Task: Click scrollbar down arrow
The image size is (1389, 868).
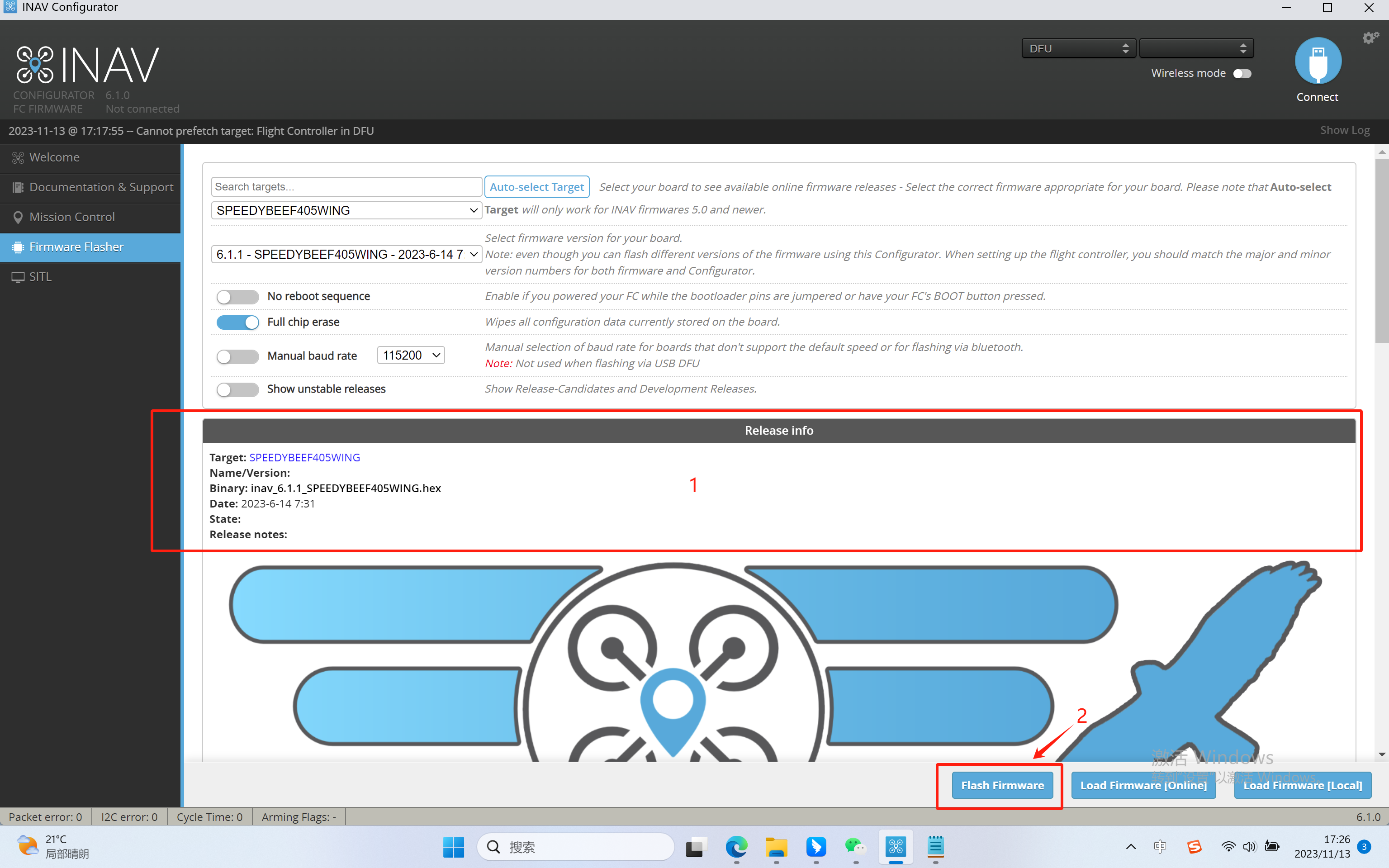Action: coord(1382,754)
